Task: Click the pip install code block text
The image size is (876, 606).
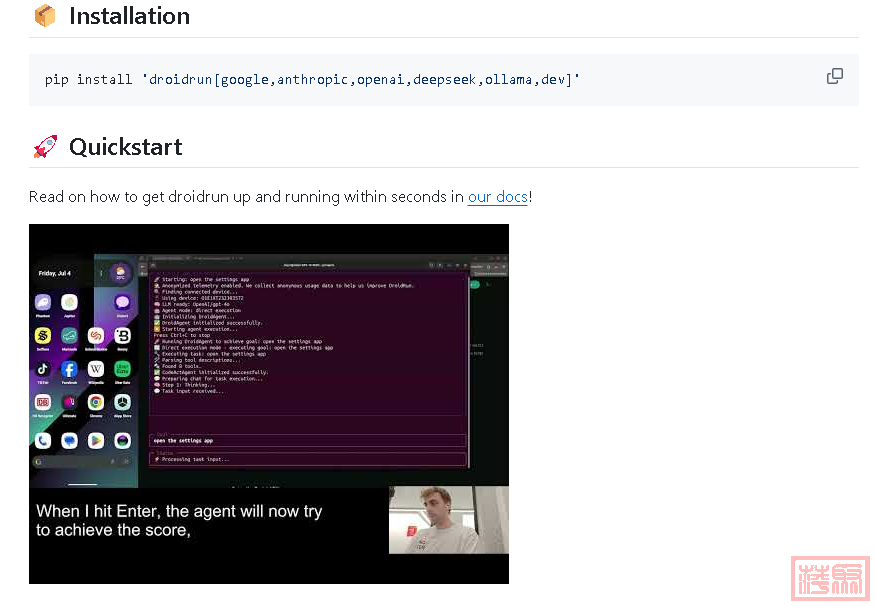Action: point(312,79)
